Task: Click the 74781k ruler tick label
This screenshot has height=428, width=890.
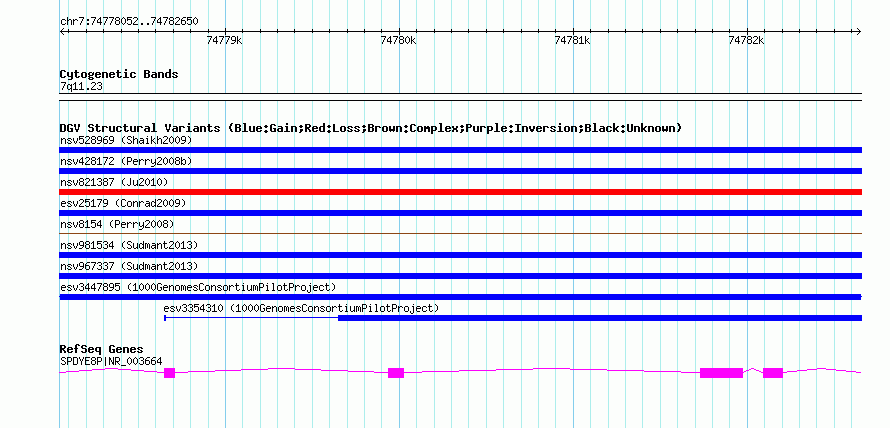Action: pyautogui.click(x=573, y=40)
